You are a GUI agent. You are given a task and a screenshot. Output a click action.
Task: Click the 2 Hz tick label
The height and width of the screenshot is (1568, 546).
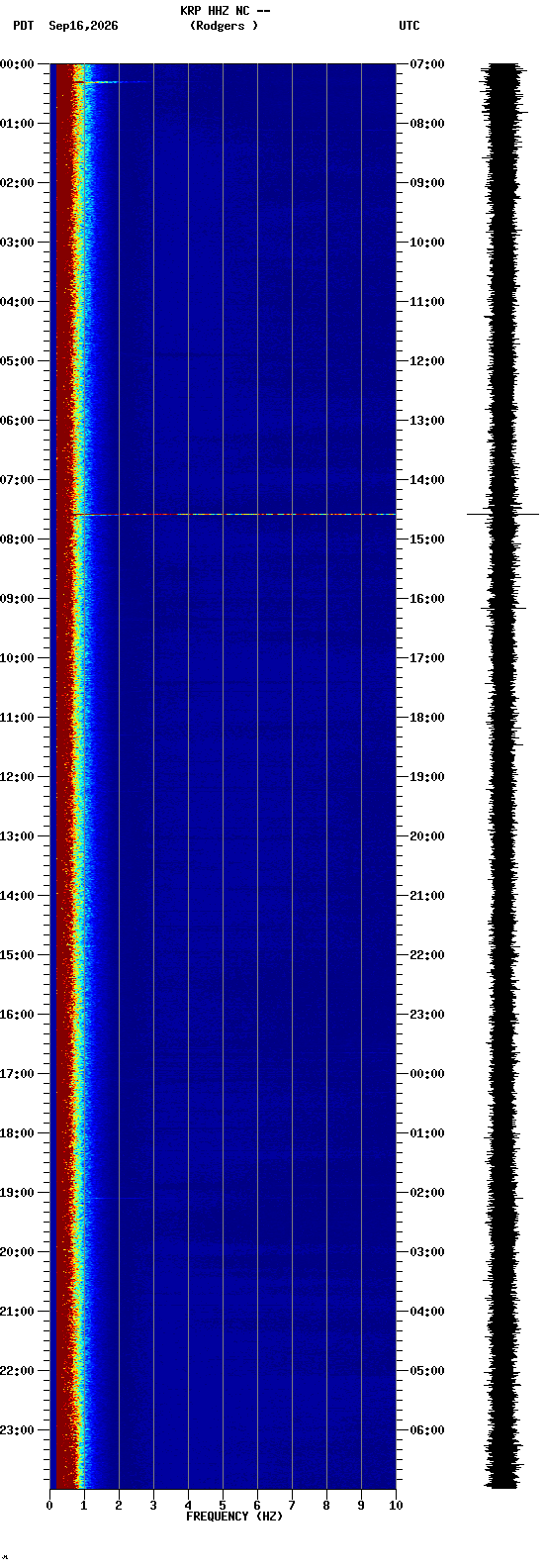(x=119, y=1507)
